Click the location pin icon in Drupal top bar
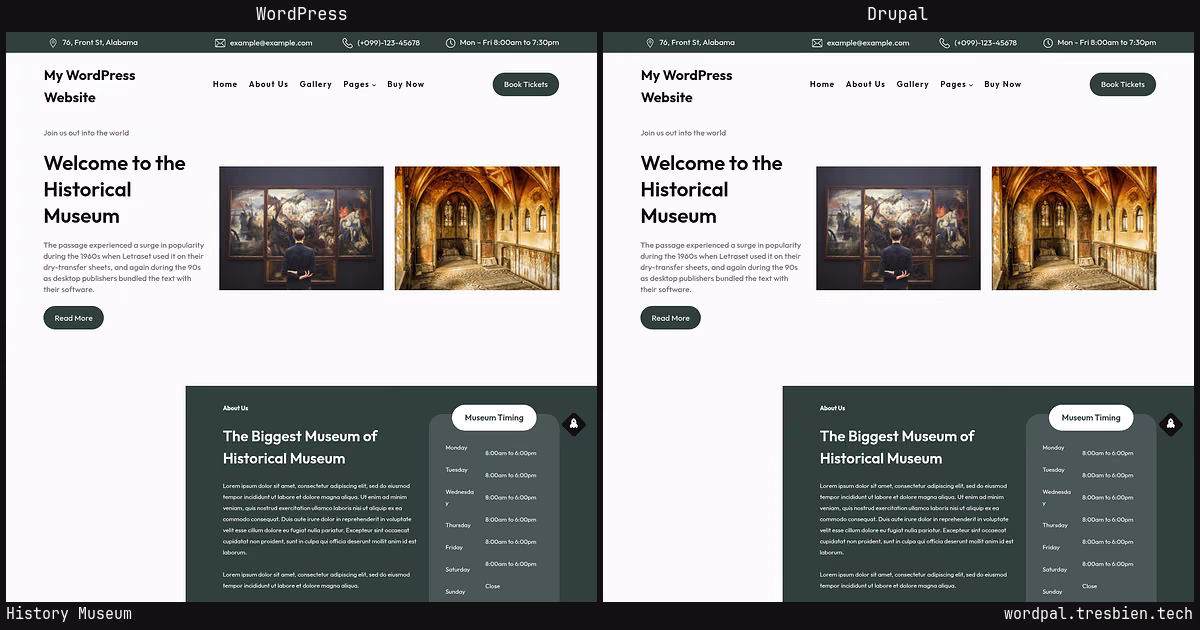The image size is (1200, 630). pos(650,43)
